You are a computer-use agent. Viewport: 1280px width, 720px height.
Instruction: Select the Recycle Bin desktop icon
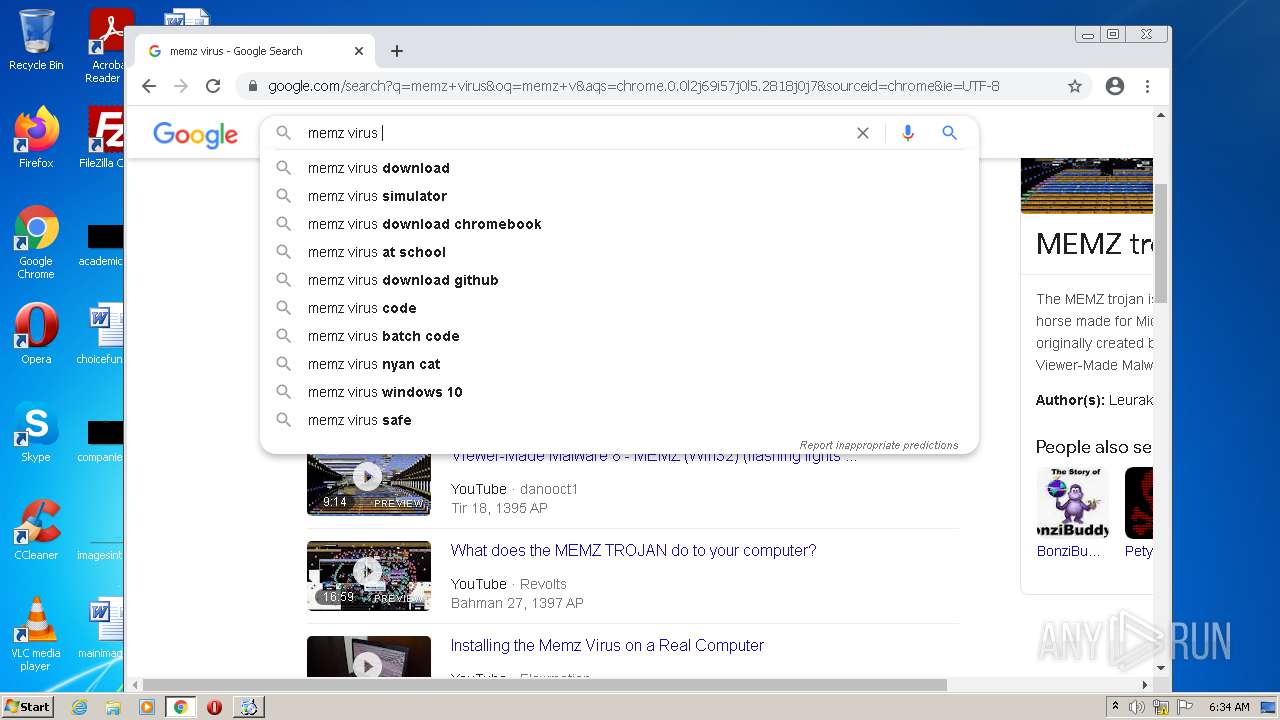(36, 40)
